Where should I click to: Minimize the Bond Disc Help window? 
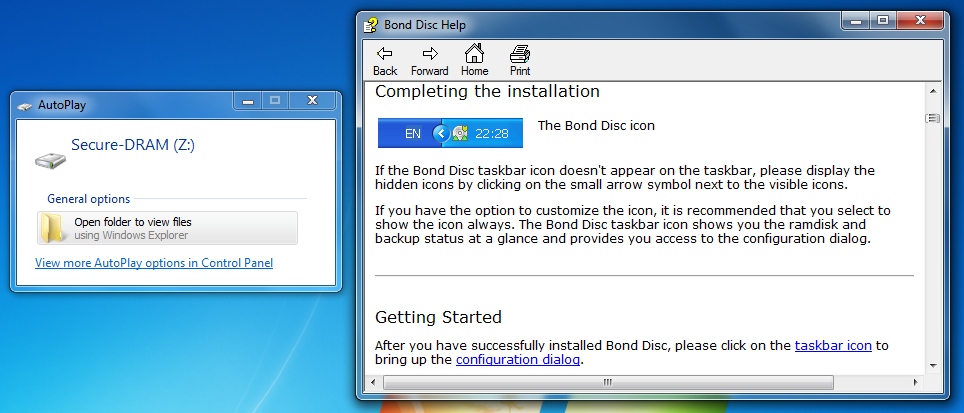click(x=856, y=20)
